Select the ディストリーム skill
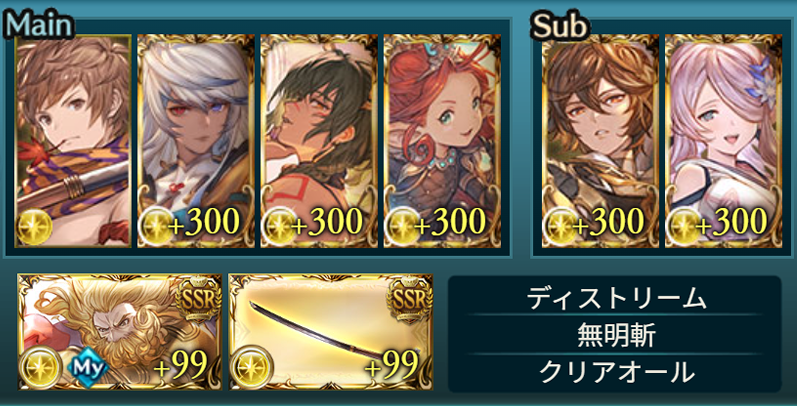 (x=615, y=299)
